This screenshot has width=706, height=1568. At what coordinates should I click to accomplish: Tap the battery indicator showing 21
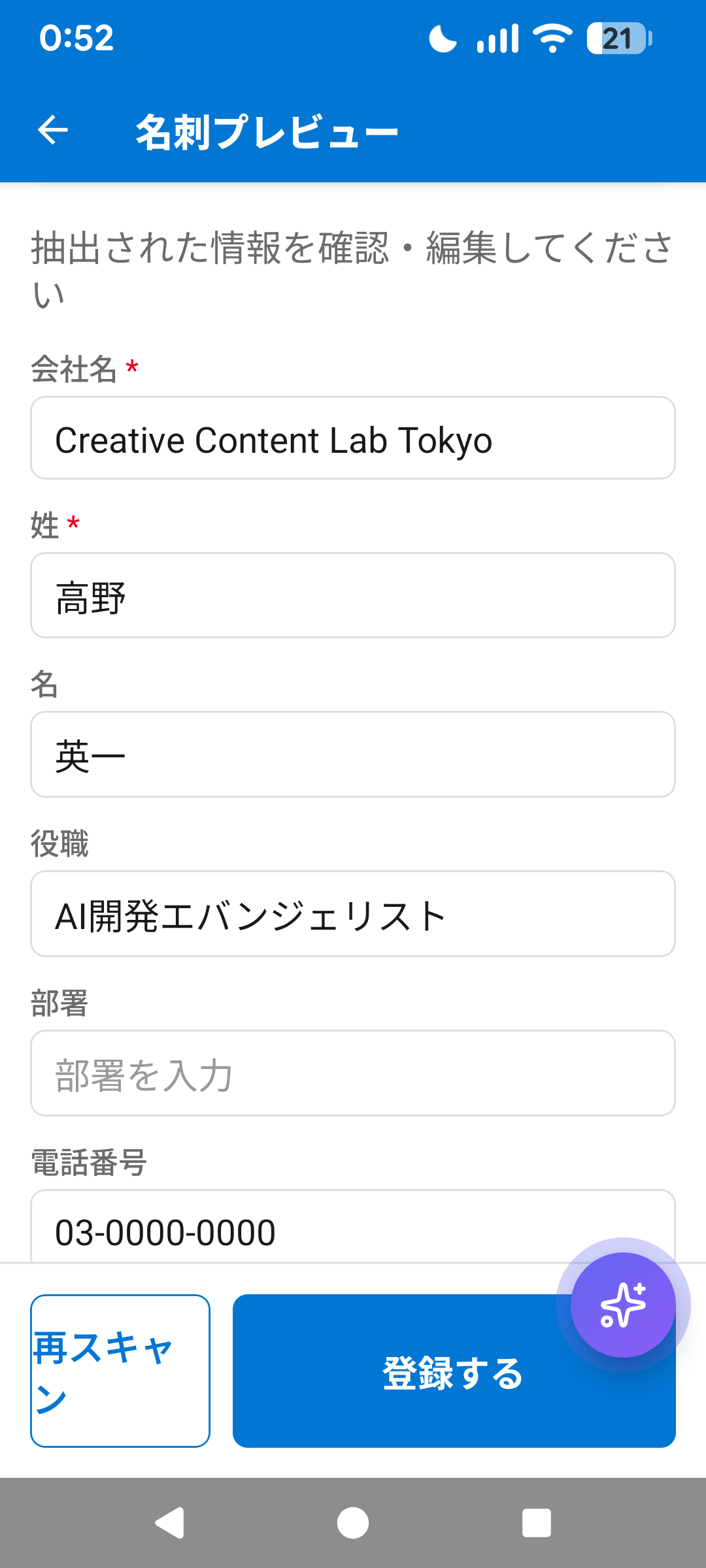tap(618, 38)
